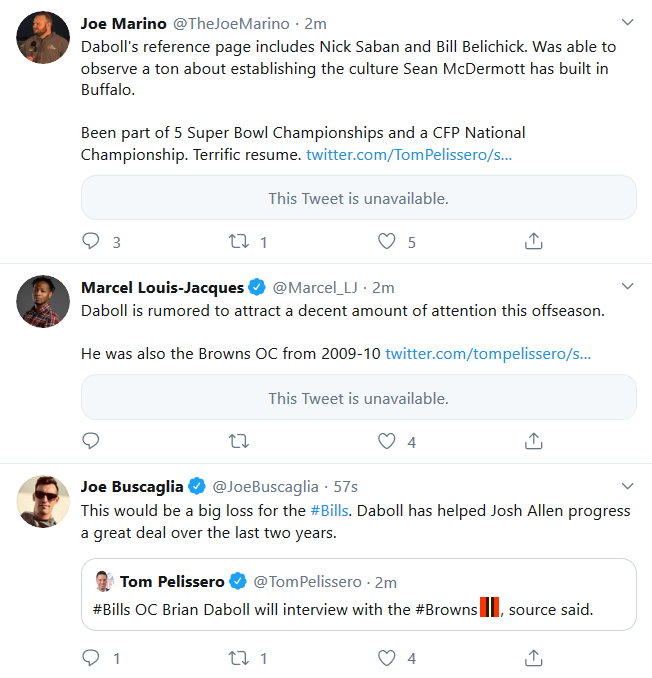
Task: Open the twitter.com/TomPelissero link in Marino's tweet
Action: coord(409,155)
